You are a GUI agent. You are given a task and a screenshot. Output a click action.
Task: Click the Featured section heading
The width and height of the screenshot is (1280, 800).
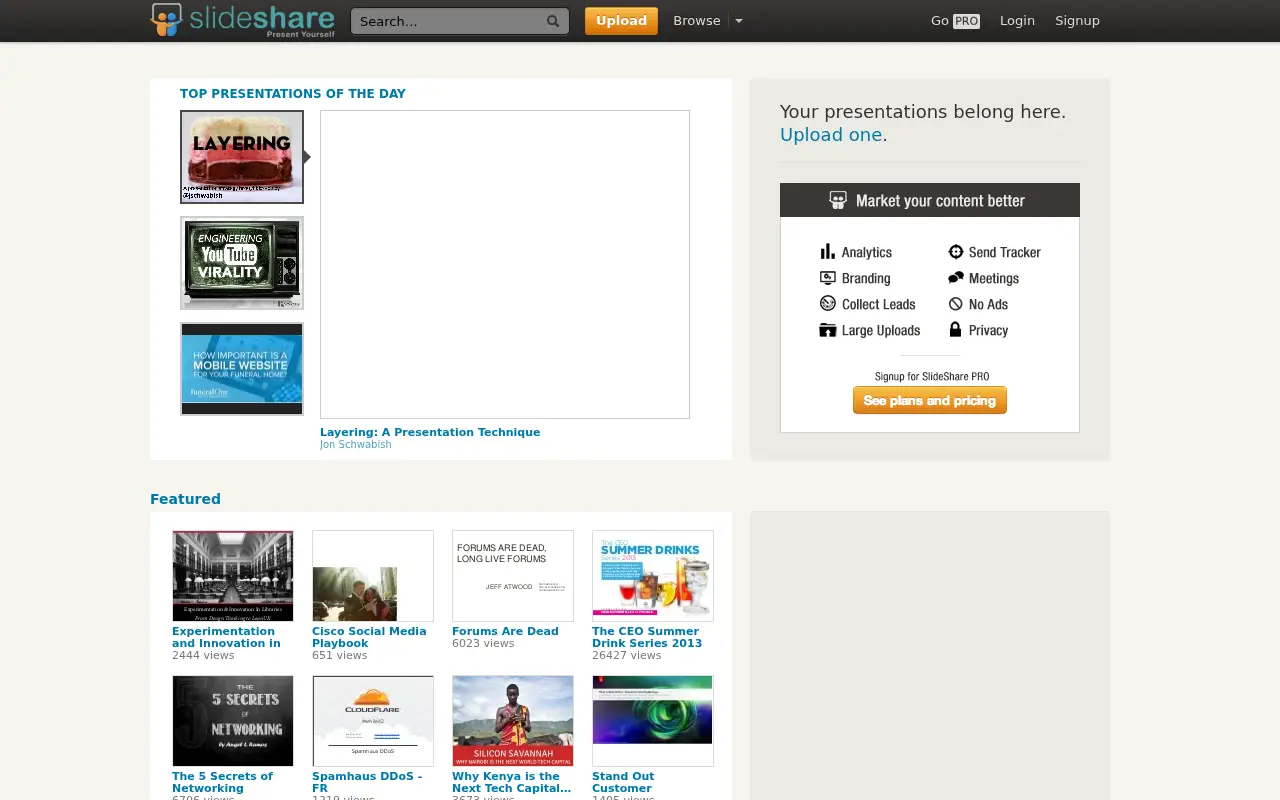click(185, 499)
